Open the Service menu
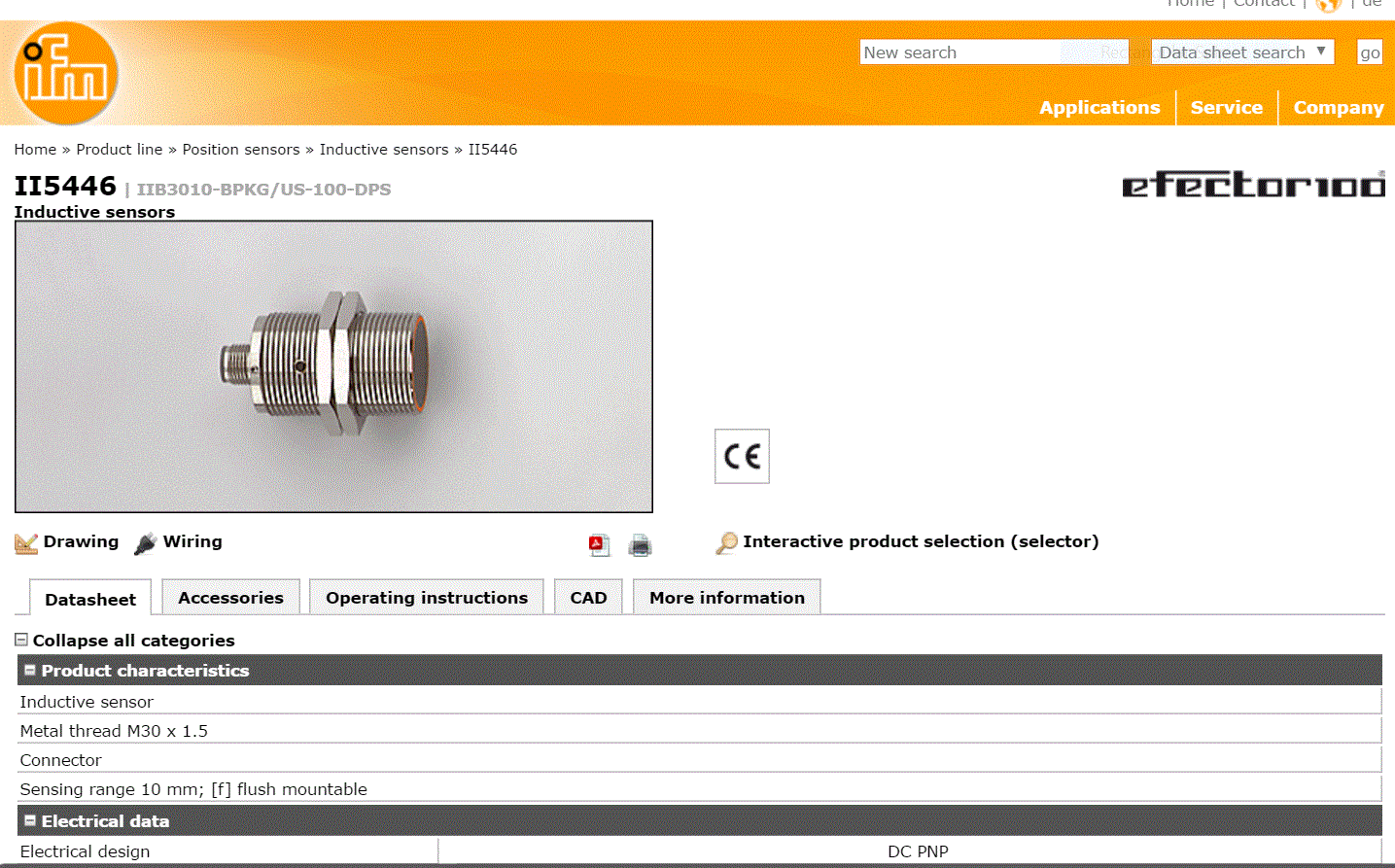Image resolution: width=1395 pixels, height=868 pixels. [x=1227, y=107]
